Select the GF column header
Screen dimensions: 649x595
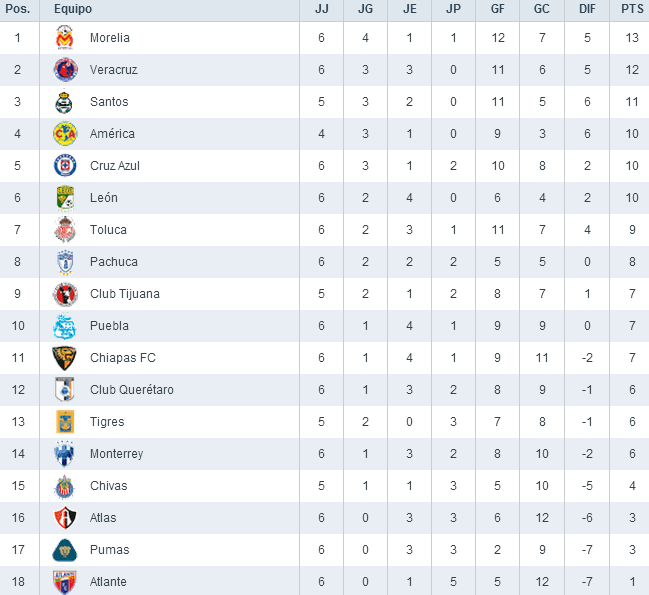[497, 8]
